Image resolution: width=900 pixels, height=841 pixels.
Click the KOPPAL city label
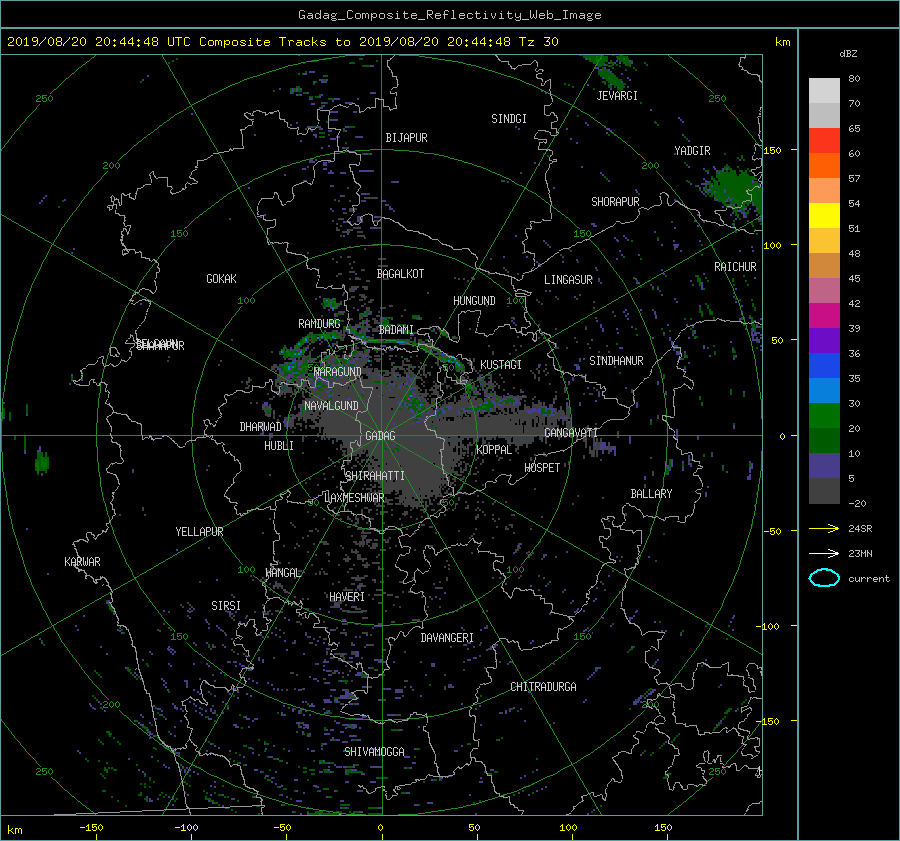click(494, 450)
